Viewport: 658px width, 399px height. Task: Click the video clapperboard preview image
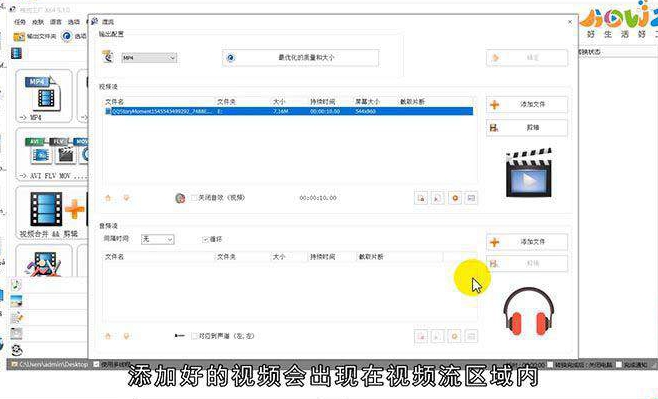coord(529,172)
